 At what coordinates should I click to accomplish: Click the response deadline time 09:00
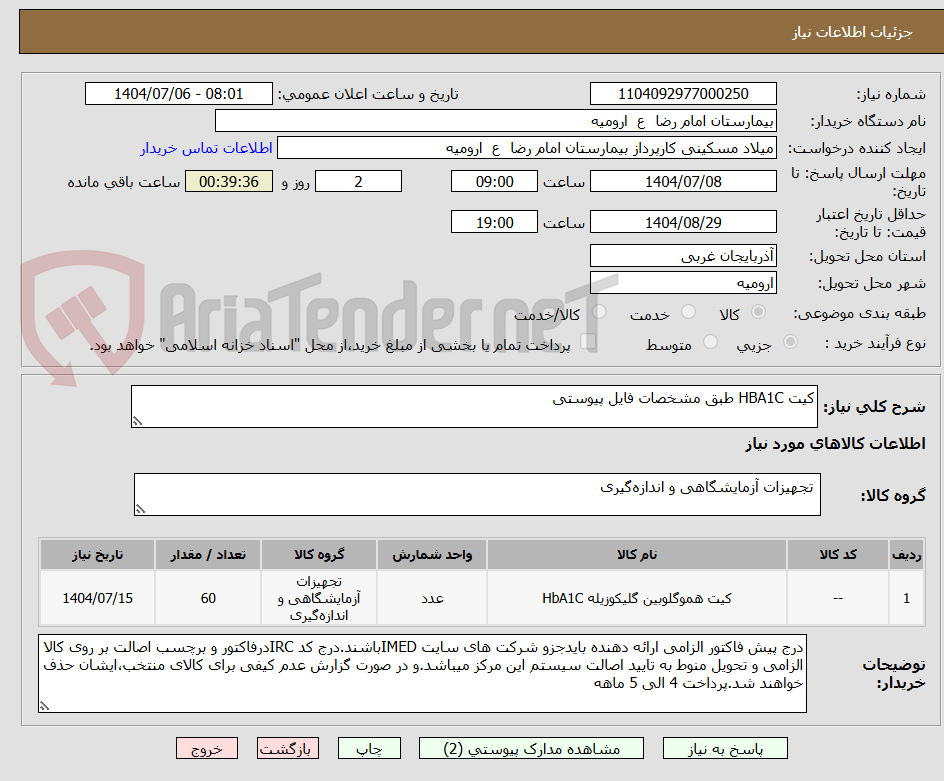(494, 181)
